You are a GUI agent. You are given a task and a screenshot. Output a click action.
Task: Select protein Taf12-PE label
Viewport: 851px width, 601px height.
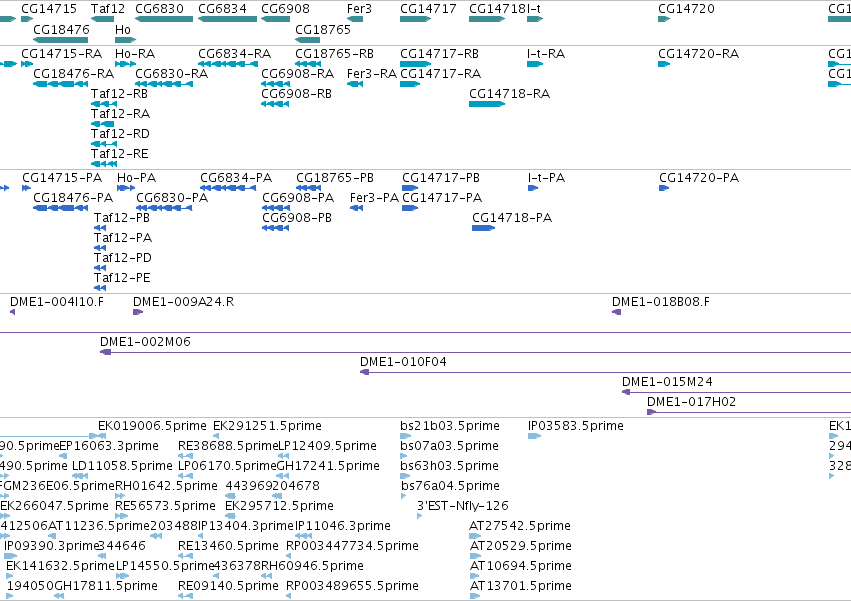pyautogui.click(x=122, y=278)
